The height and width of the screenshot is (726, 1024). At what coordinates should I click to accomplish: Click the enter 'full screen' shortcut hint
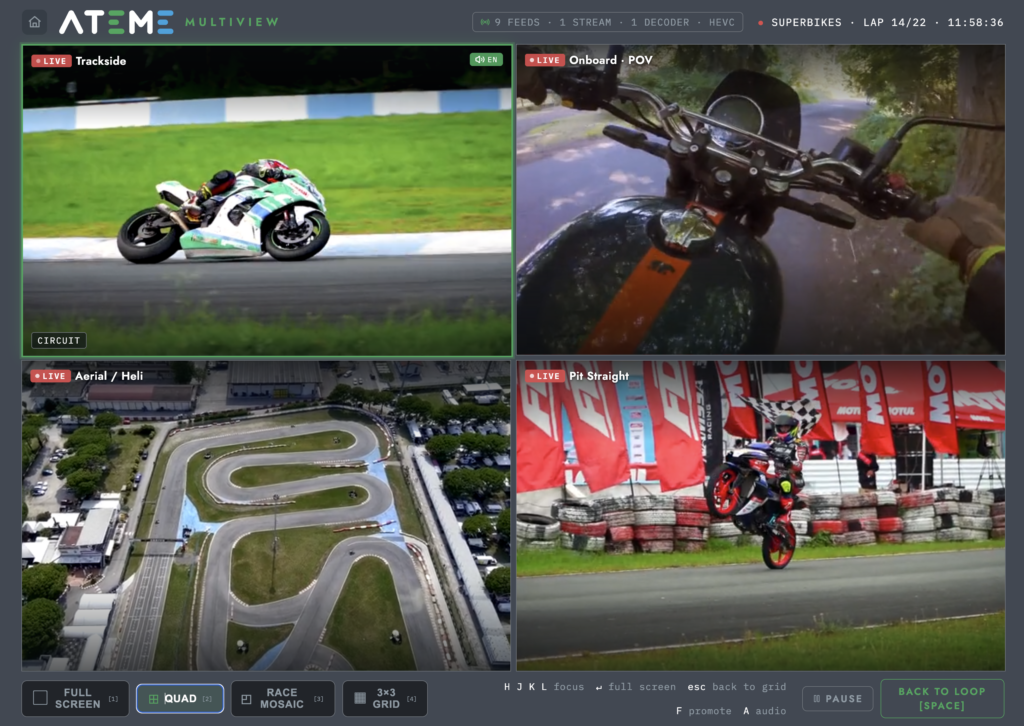pyautogui.click(x=635, y=687)
